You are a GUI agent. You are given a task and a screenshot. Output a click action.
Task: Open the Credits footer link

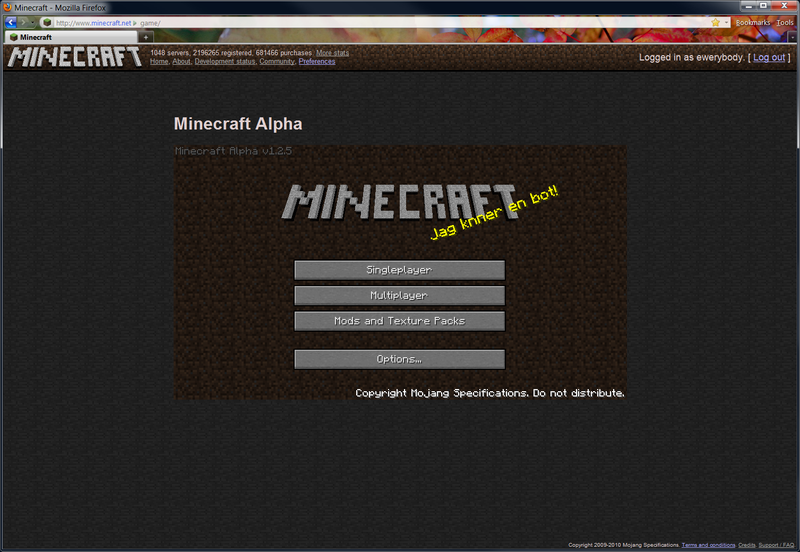(746, 545)
